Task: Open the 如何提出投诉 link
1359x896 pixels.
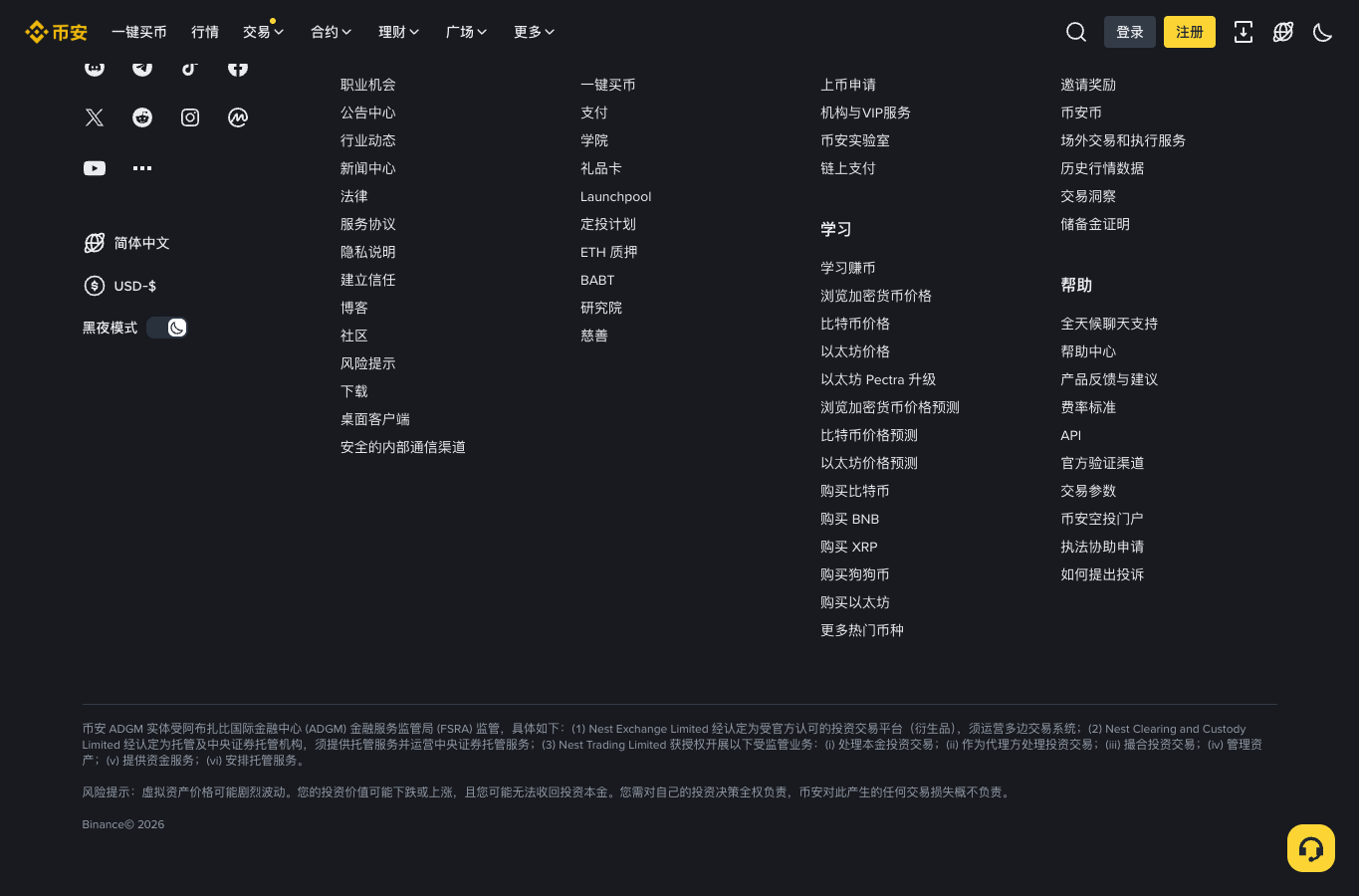Action: (x=1102, y=574)
